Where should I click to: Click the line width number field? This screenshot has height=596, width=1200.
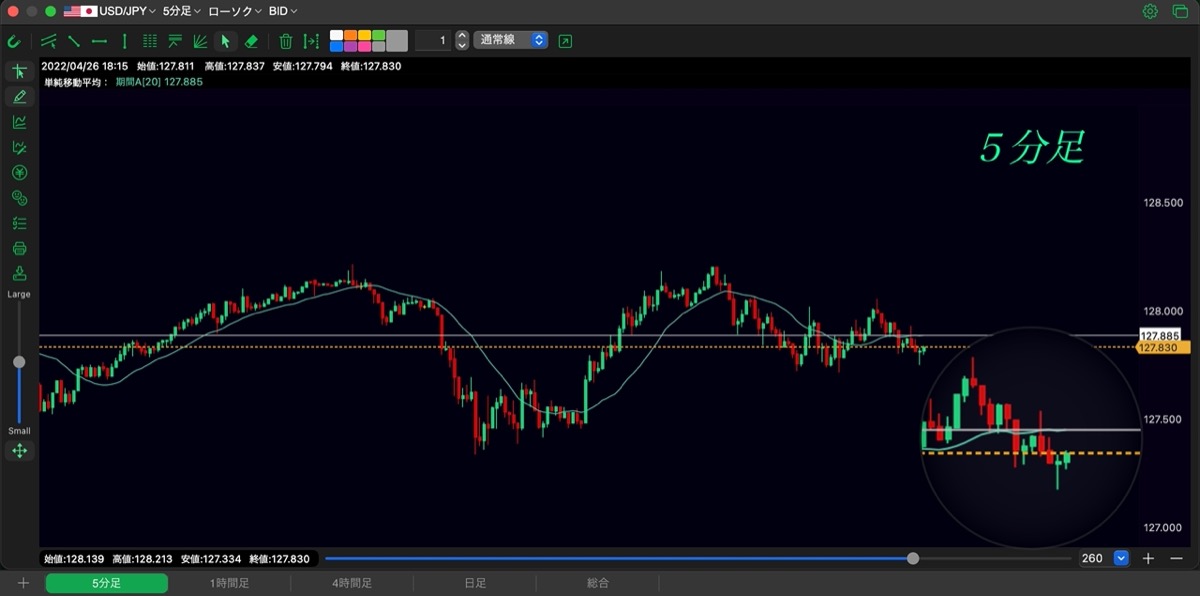point(433,41)
